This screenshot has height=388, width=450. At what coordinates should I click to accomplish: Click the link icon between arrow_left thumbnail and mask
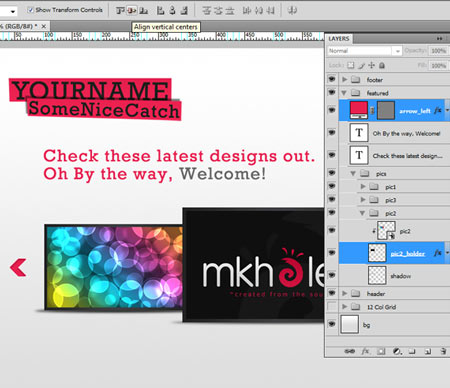click(372, 111)
